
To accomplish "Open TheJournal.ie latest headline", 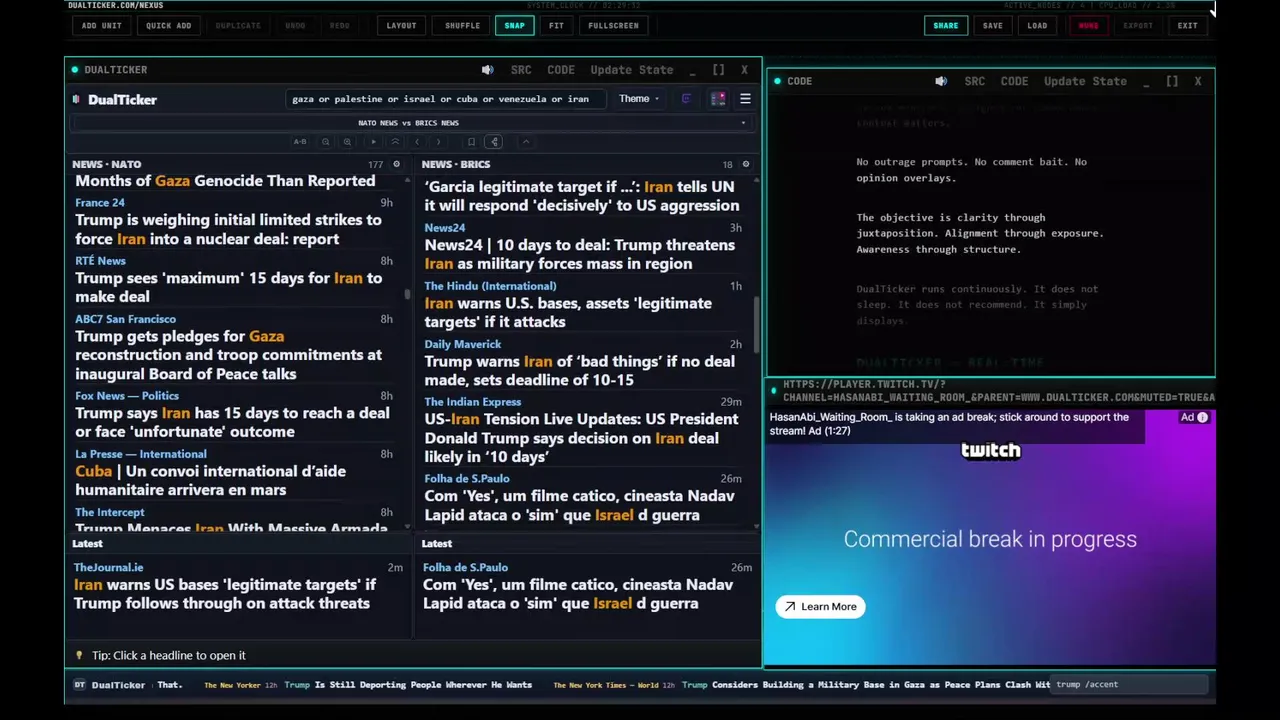I will click(225, 594).
